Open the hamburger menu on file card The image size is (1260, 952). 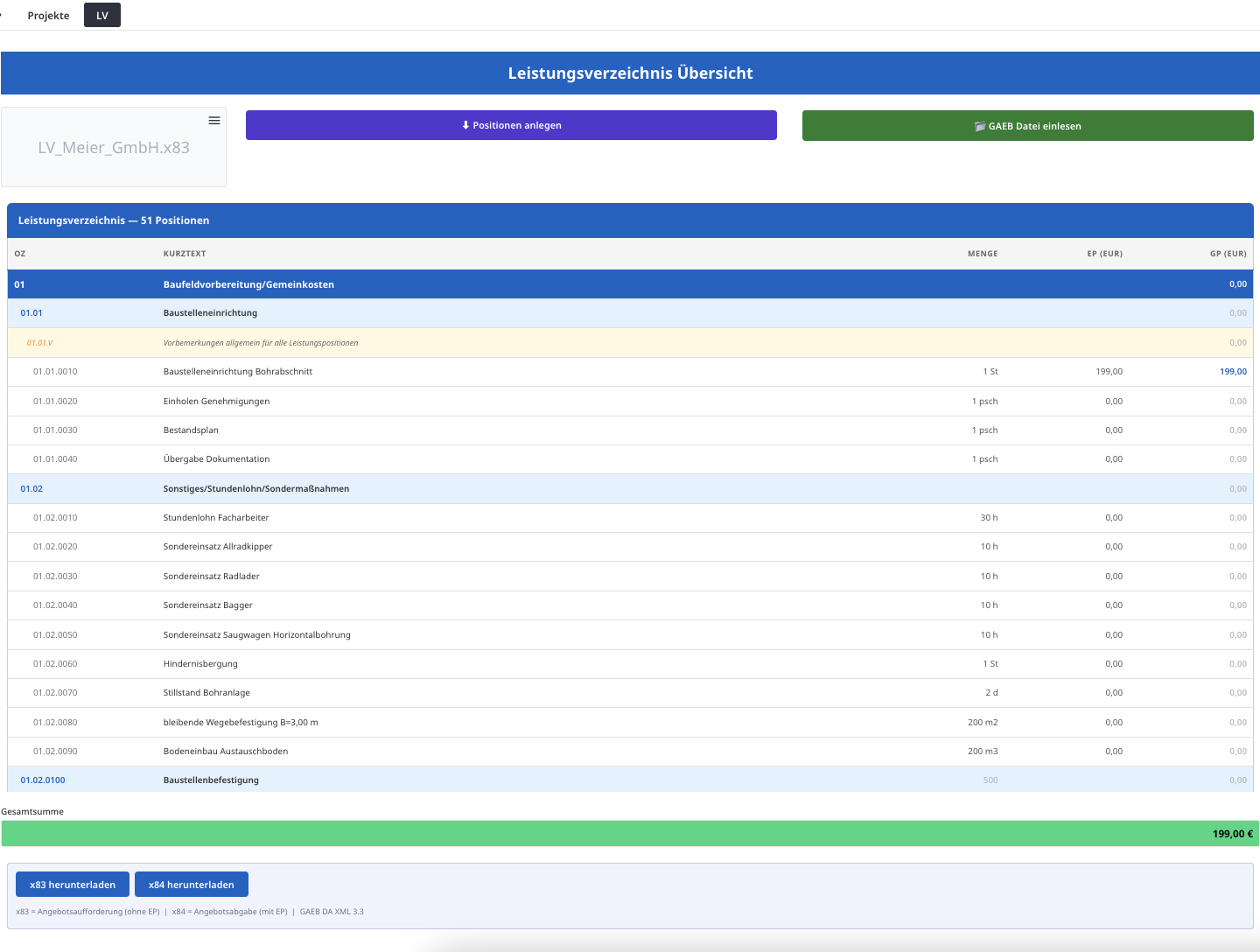point(214,121)
